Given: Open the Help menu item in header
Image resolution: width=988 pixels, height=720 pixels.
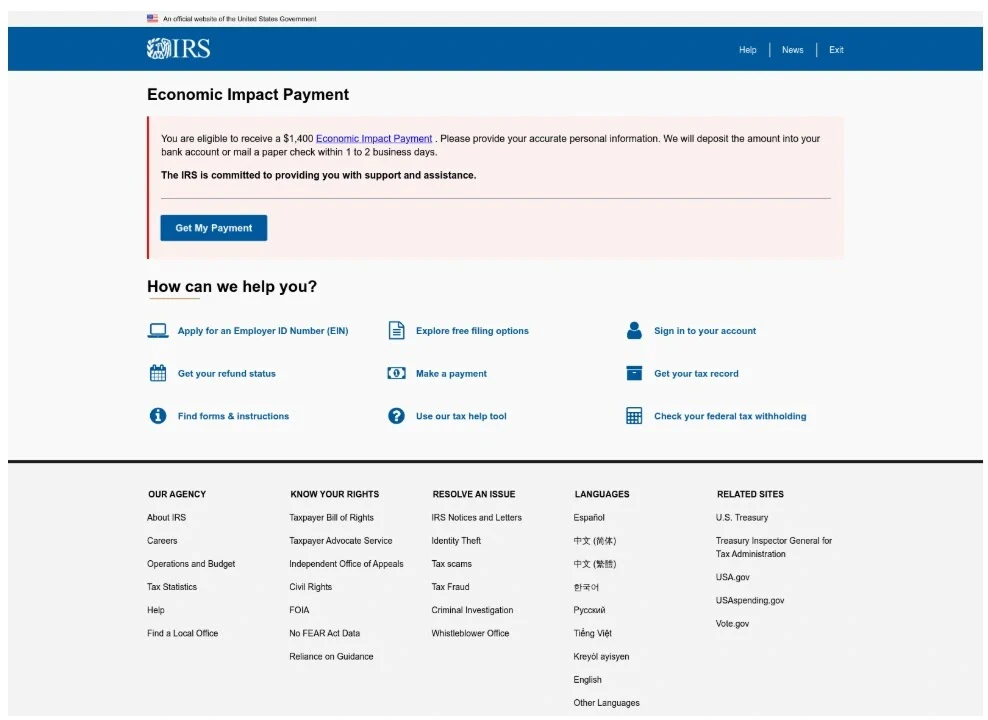Looking at the screenshot, I should (x=748, y=50).
